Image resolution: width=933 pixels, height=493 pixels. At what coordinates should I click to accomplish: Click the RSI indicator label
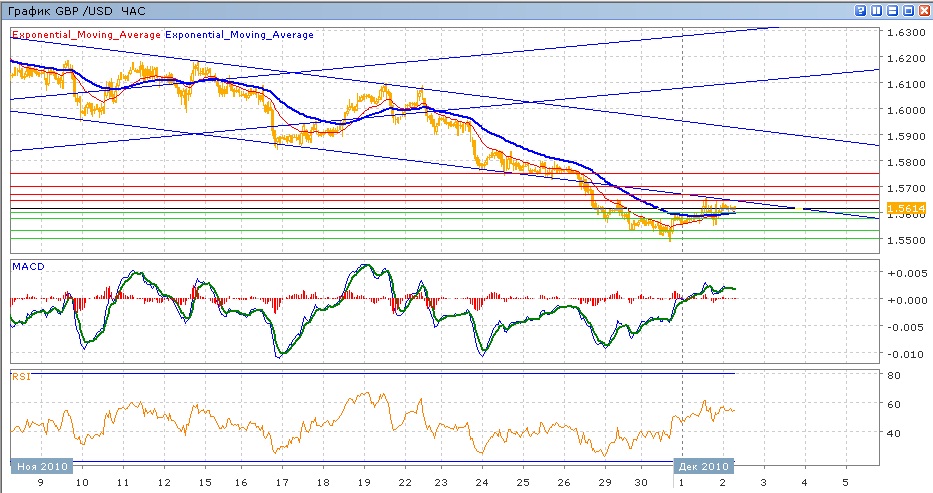pos(21,376)
